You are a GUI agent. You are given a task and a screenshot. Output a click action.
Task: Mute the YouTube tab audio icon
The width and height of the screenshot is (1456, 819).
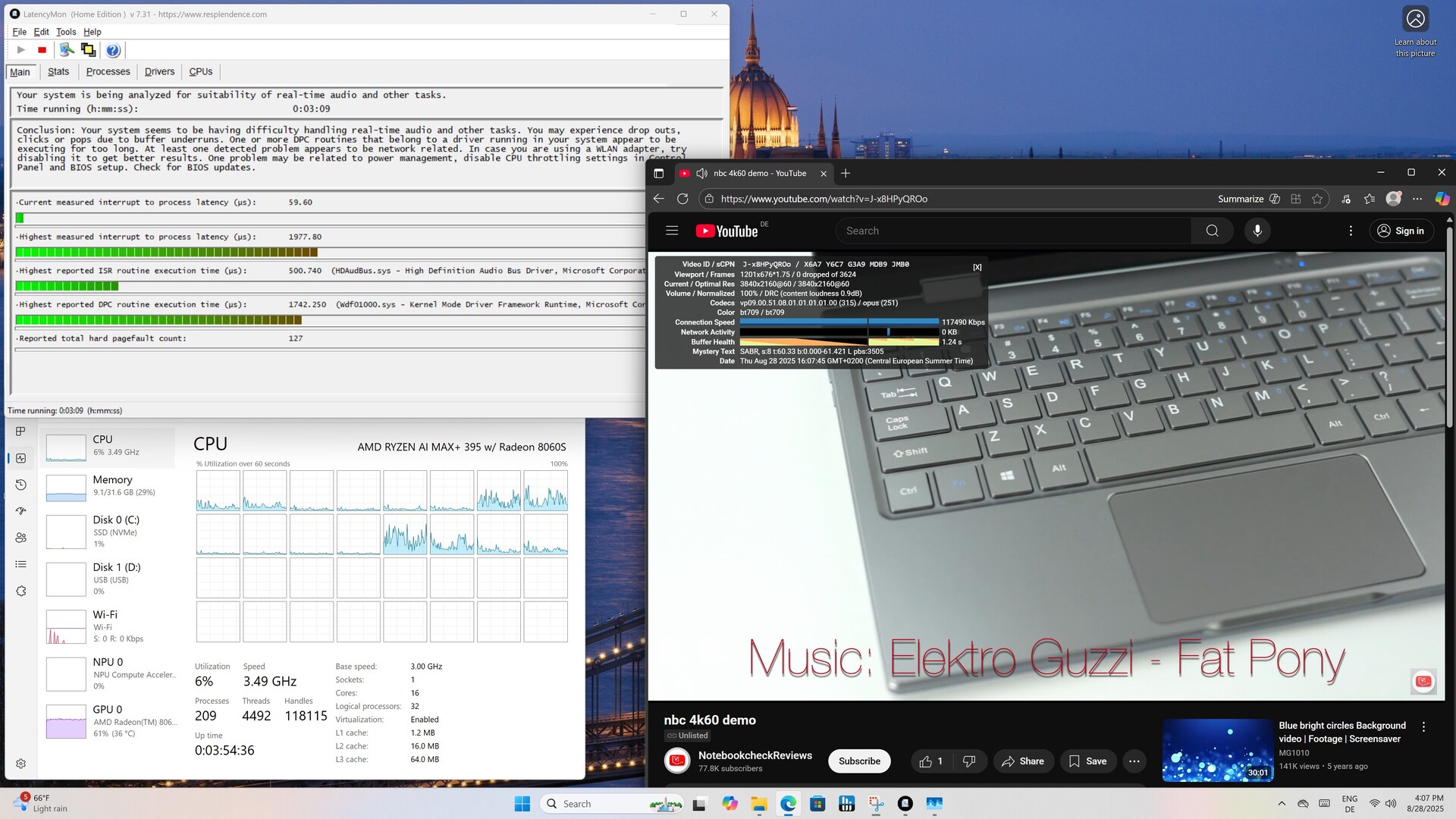[701, 173]
